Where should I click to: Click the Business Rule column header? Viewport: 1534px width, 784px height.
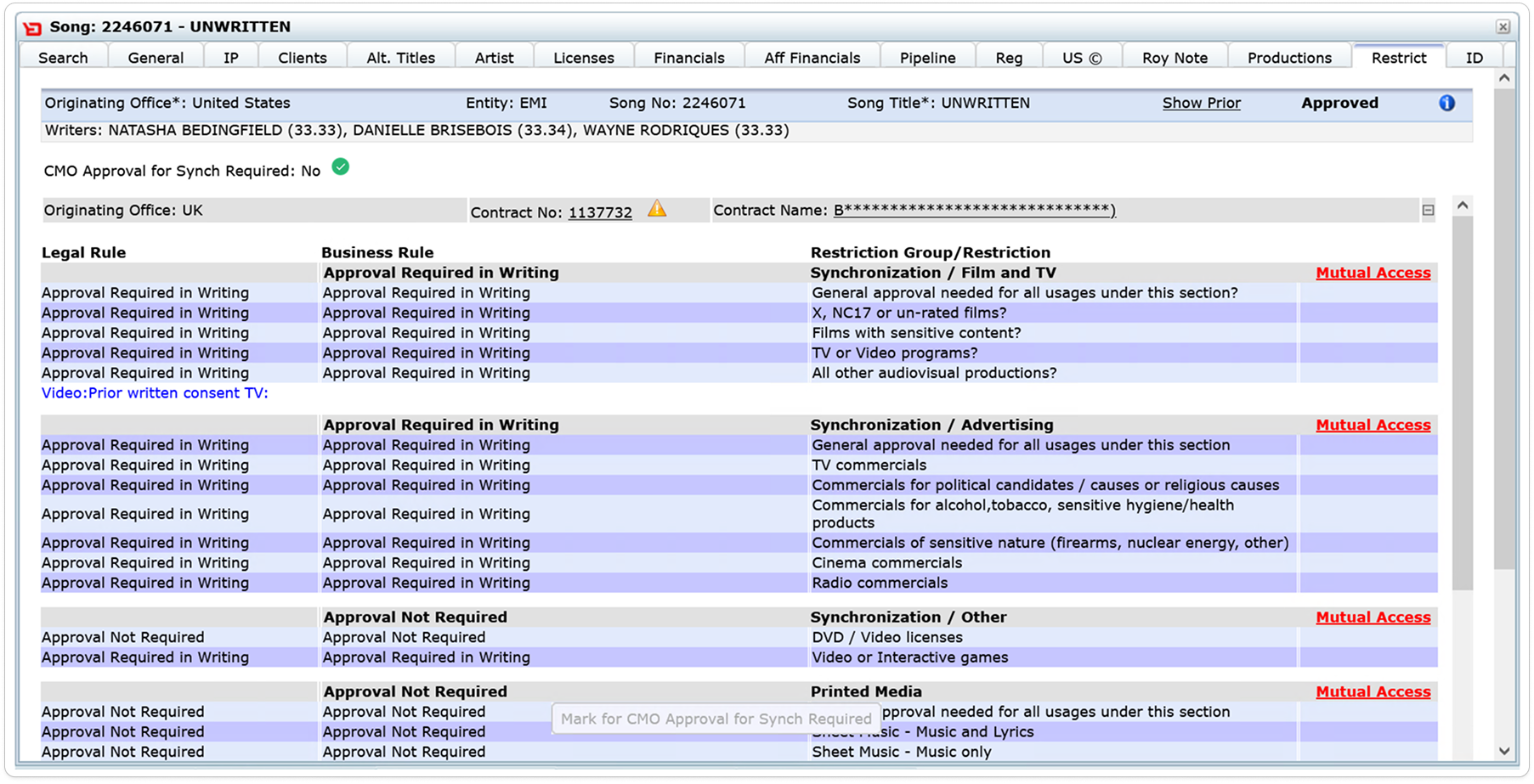click(377, 252)
